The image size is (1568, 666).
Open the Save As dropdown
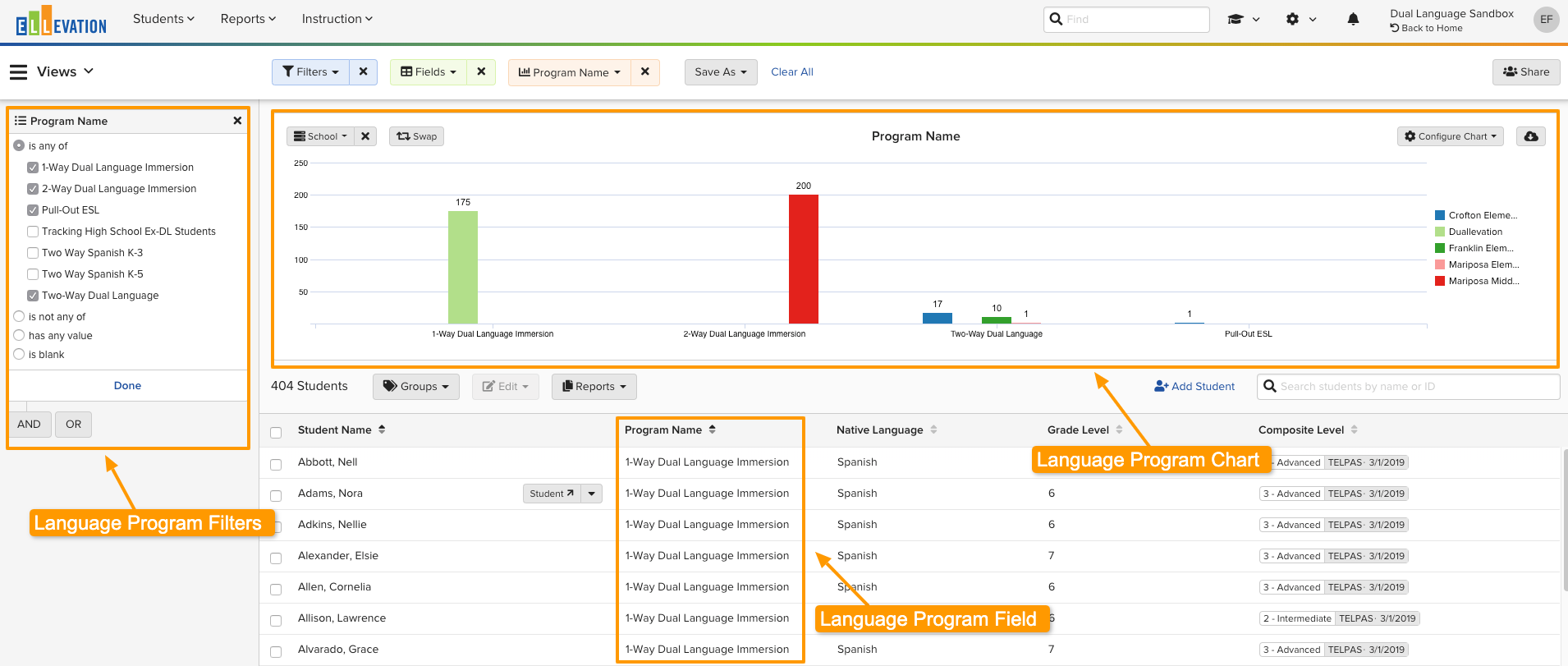click(x=721, y=71)
